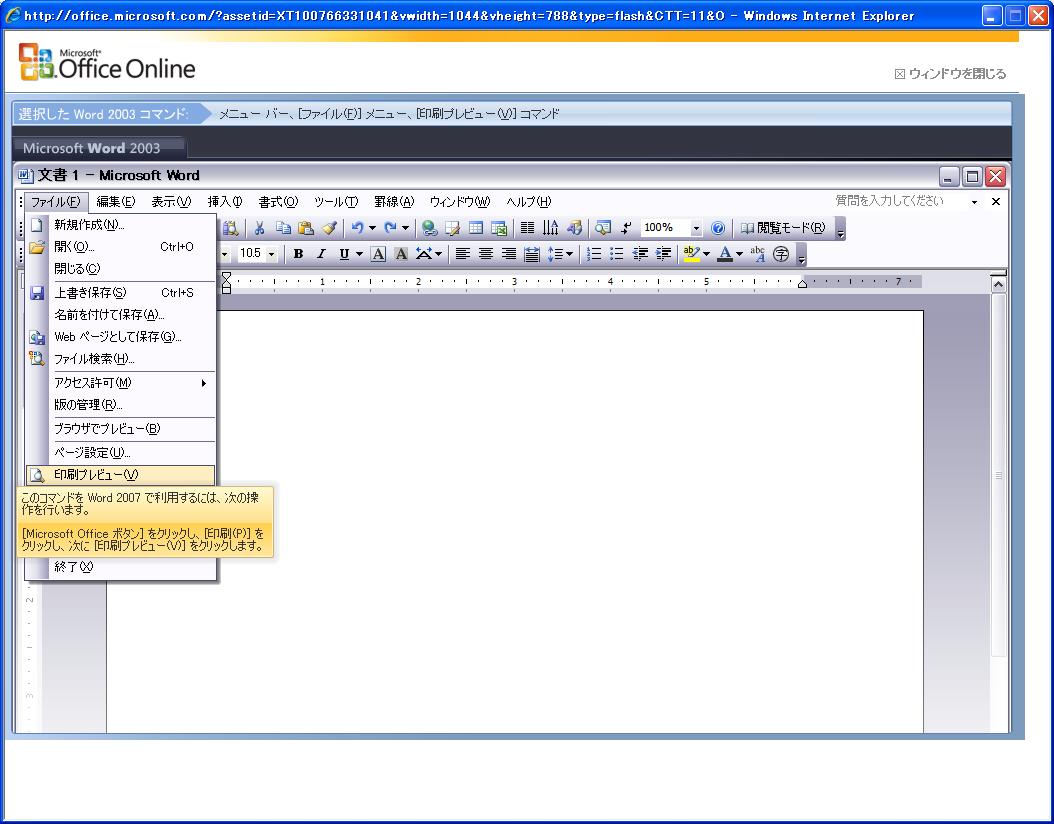Click the Copy icon in toolbar

point(283,228)
